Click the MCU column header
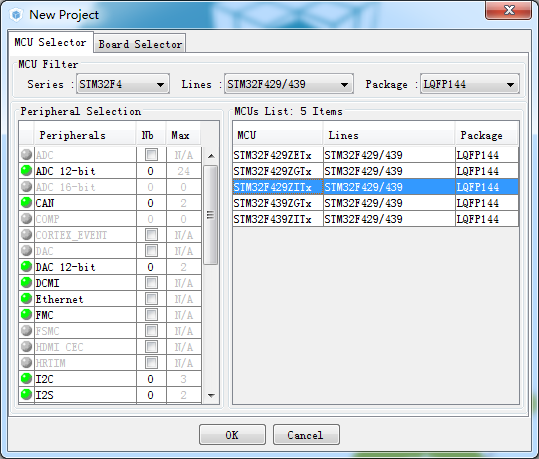This screenshot has height=459, width=539. [278, 135]
